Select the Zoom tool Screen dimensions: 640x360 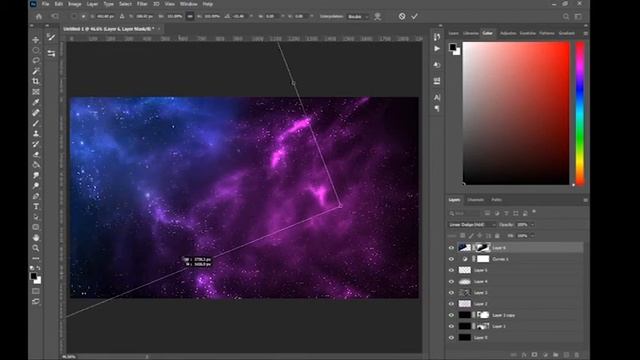pos(36,248)
